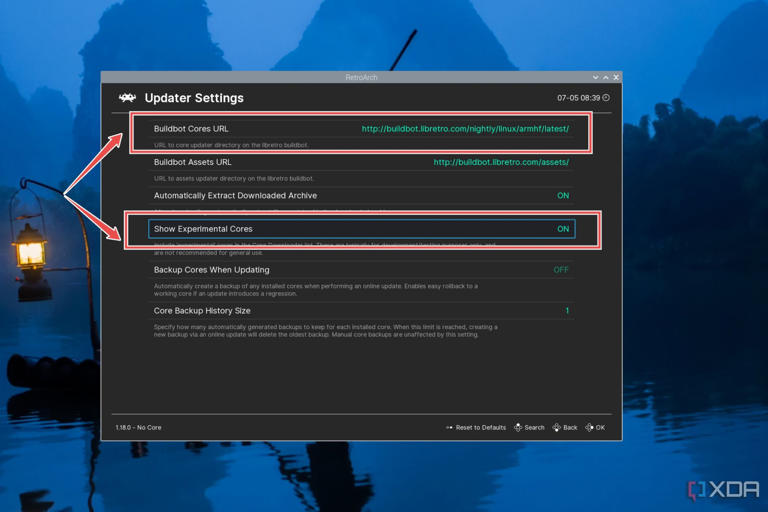768x512 pixels.
Task: Change Core Backup History Size value 1
Action: coord(567,311)
